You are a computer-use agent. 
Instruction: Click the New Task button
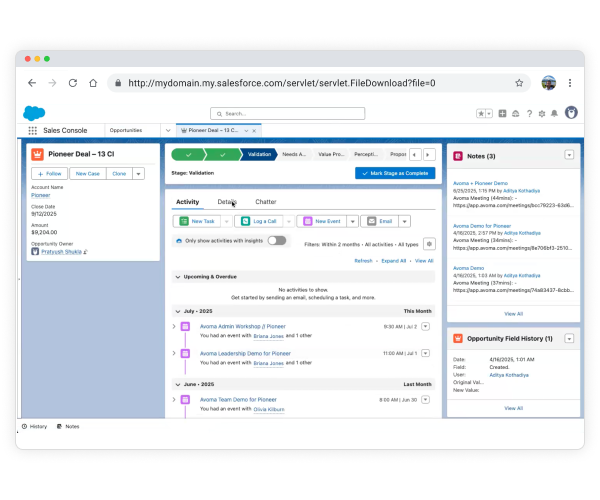(x=197, y=221)
